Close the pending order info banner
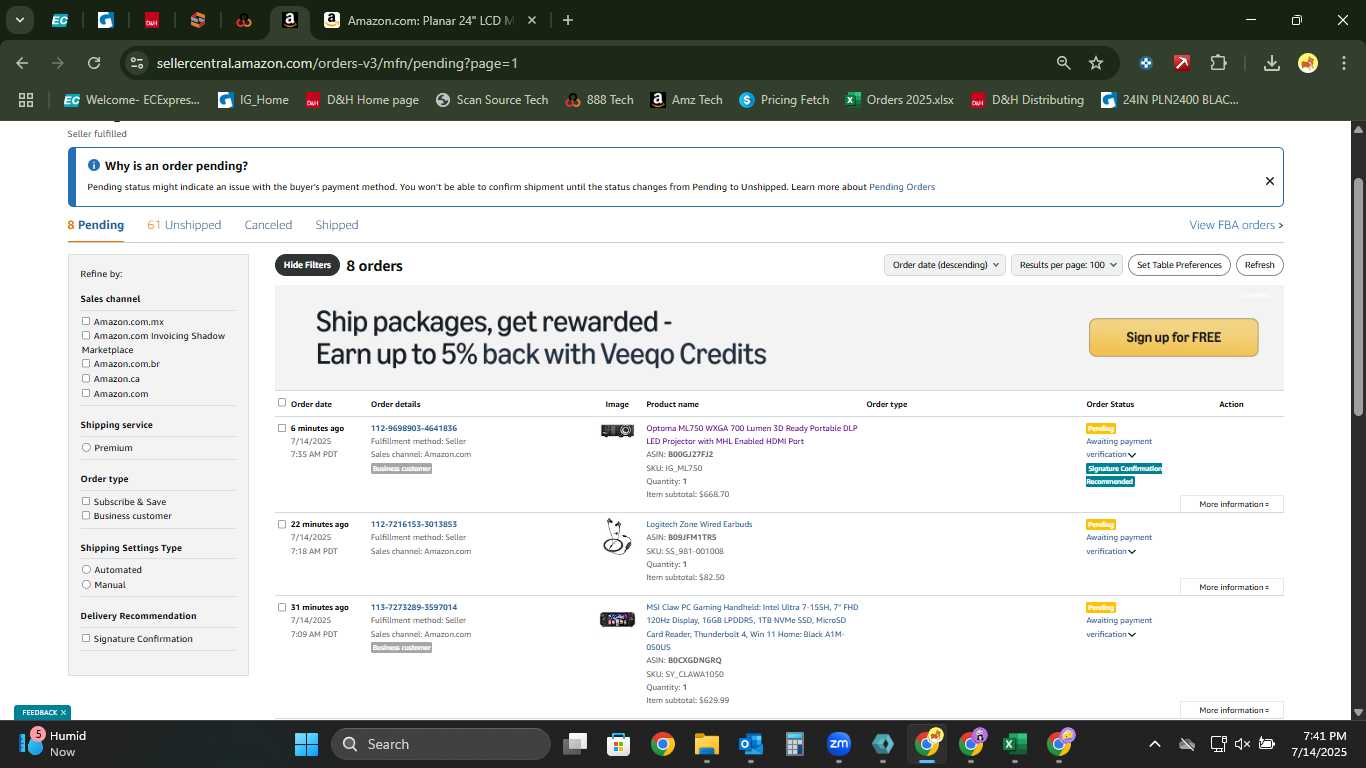 pyautogui.click(x=1270, y=181)
